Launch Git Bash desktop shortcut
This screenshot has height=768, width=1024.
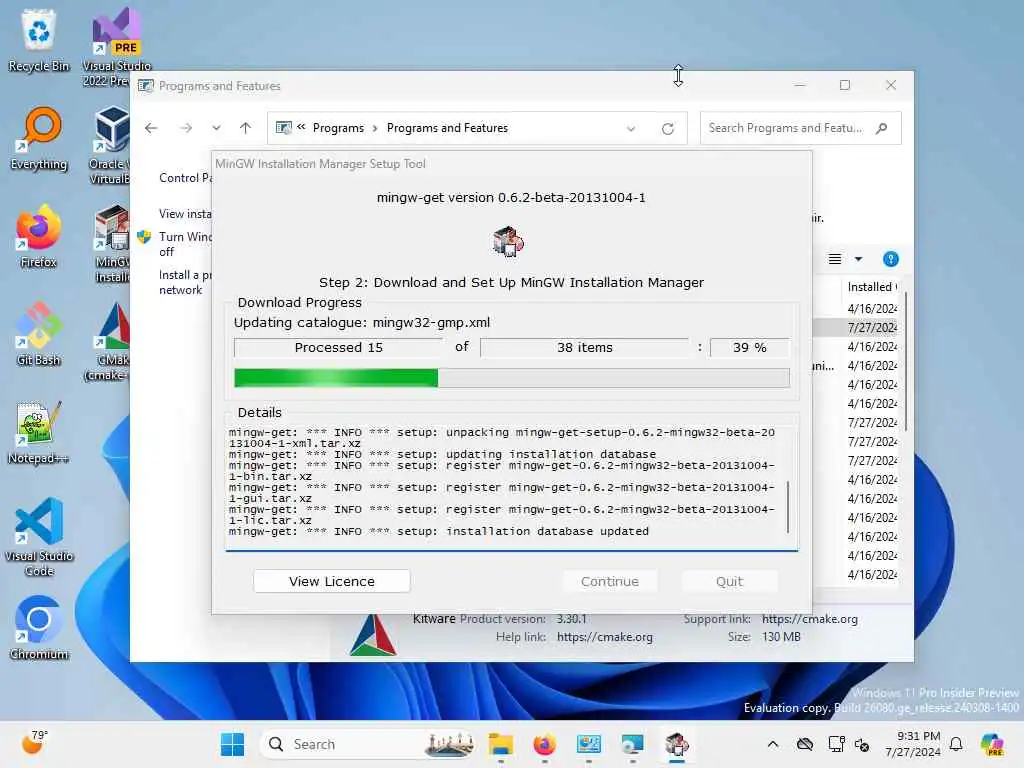pos(39,334)
